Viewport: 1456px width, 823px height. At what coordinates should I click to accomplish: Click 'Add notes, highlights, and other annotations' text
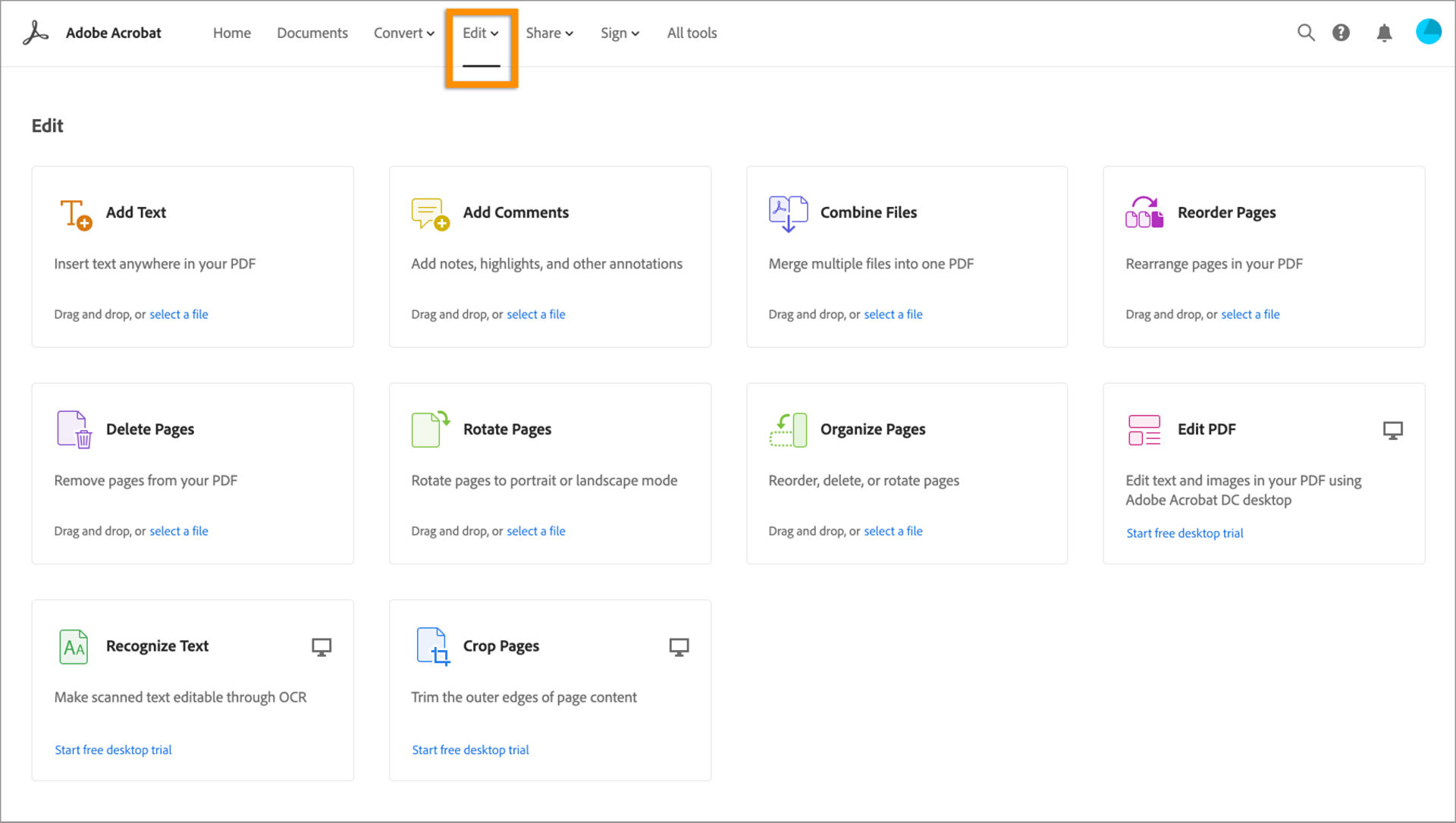click(x=547, y=264)
